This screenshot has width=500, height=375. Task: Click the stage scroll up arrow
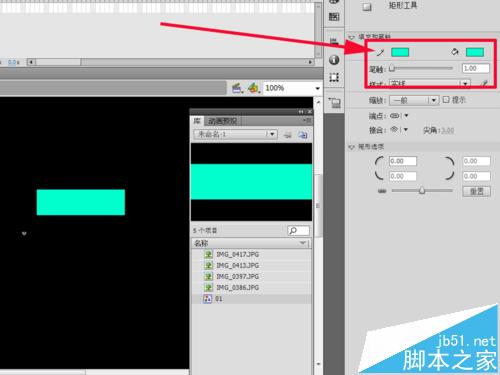(318, 102)
